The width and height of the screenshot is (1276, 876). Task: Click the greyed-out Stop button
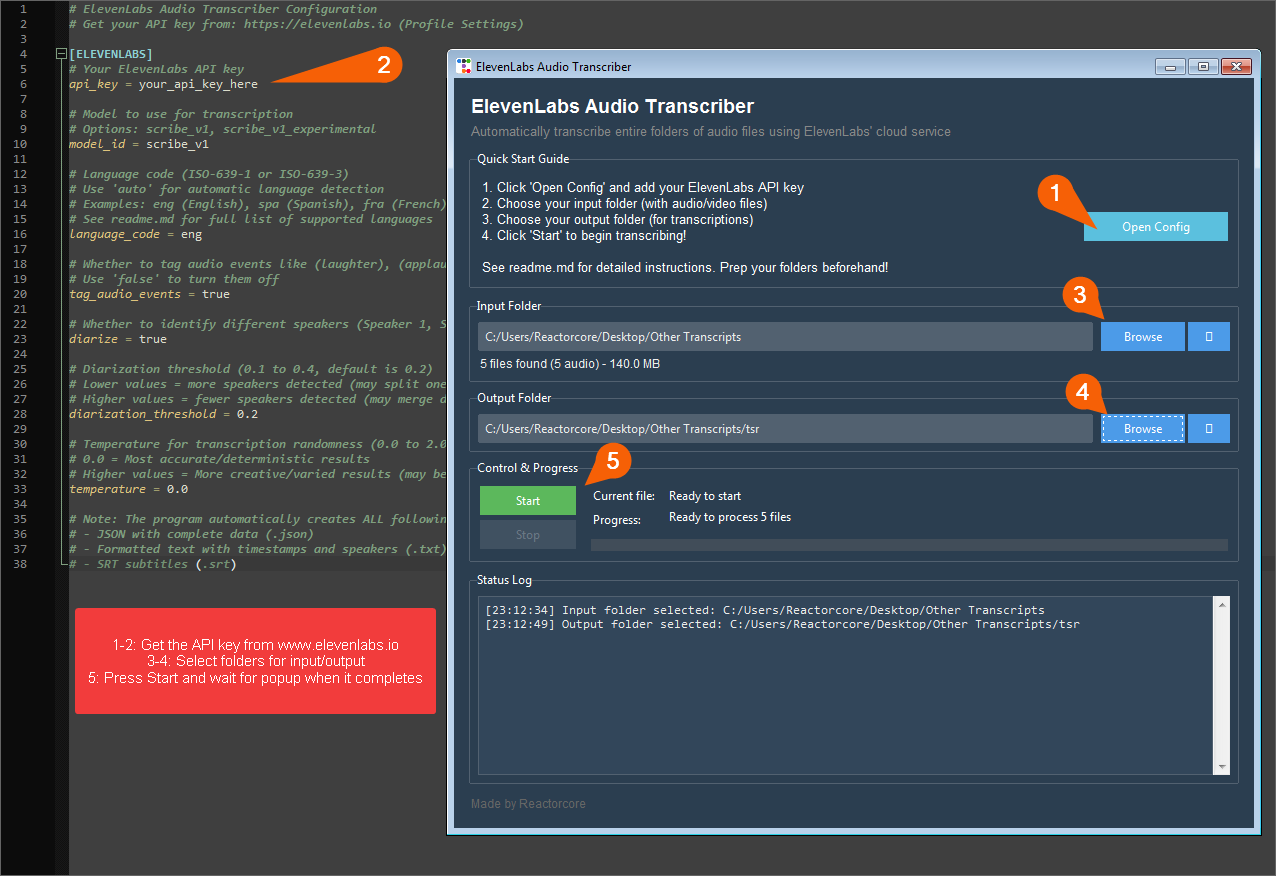point(528,535)
